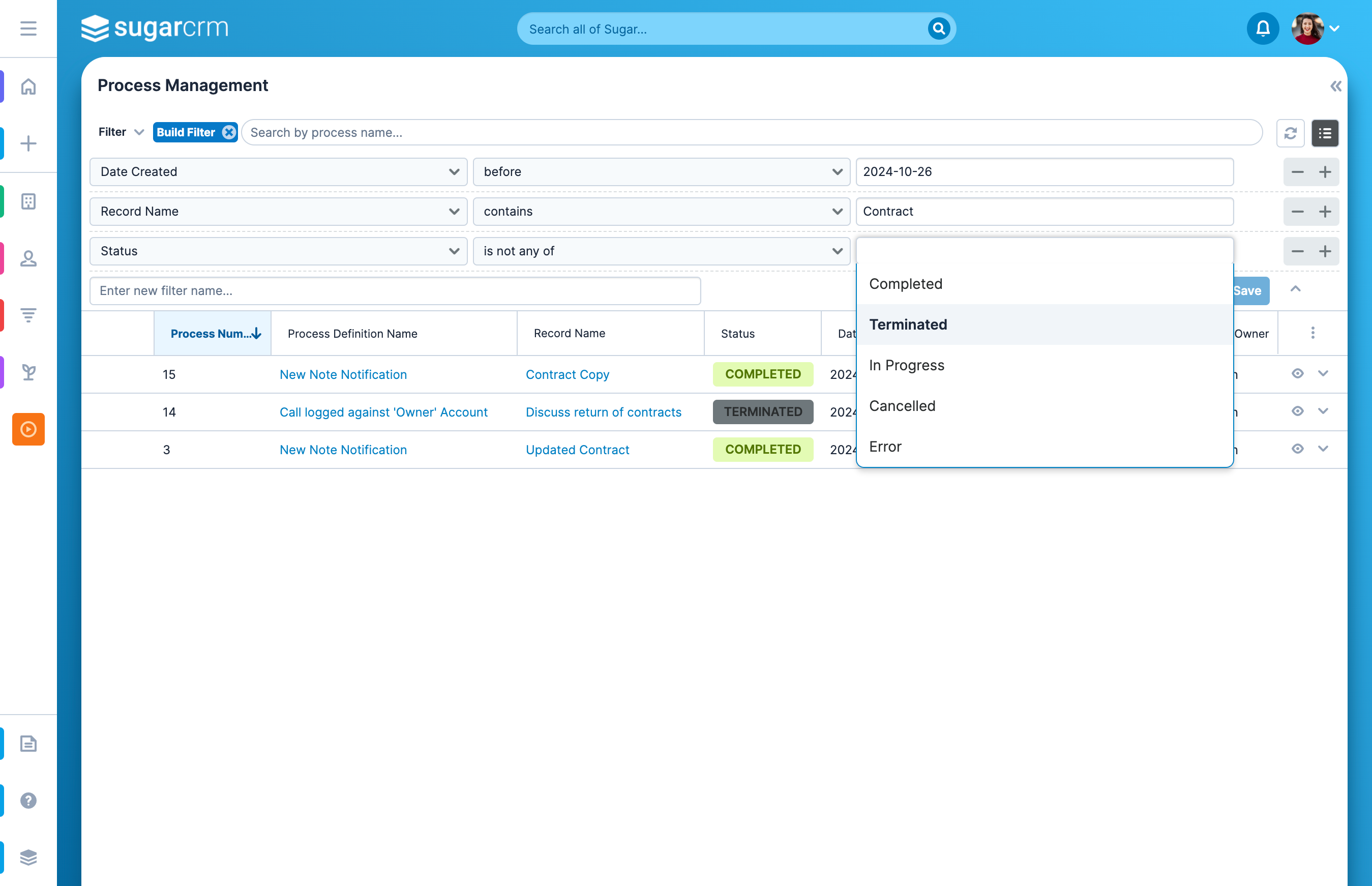The image size is (1372, 886).
Task: Select Terminated from status options
Action: coord(1045,324)
